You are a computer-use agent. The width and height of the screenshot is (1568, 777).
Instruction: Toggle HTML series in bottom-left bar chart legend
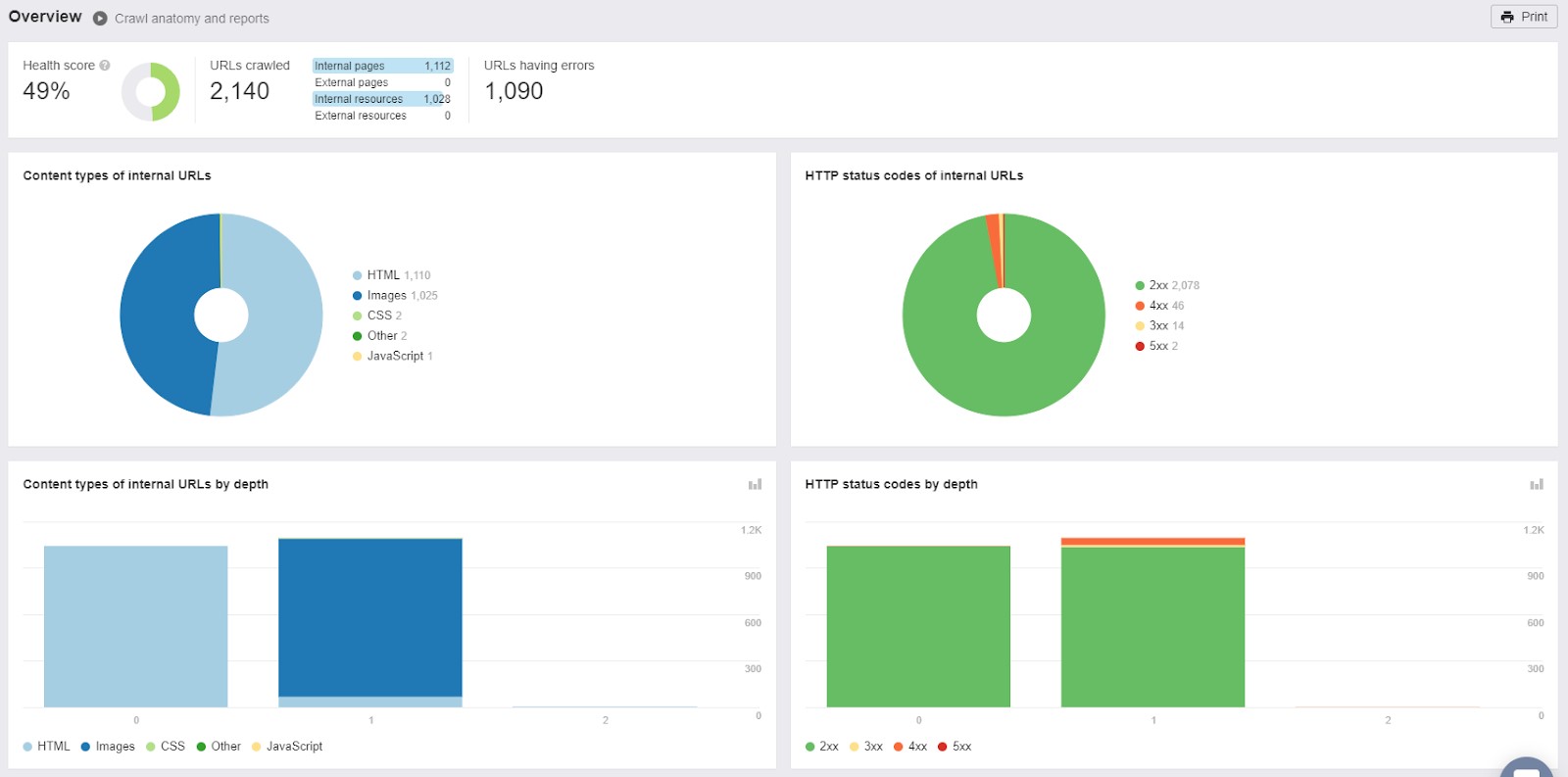tap(46, 747)
